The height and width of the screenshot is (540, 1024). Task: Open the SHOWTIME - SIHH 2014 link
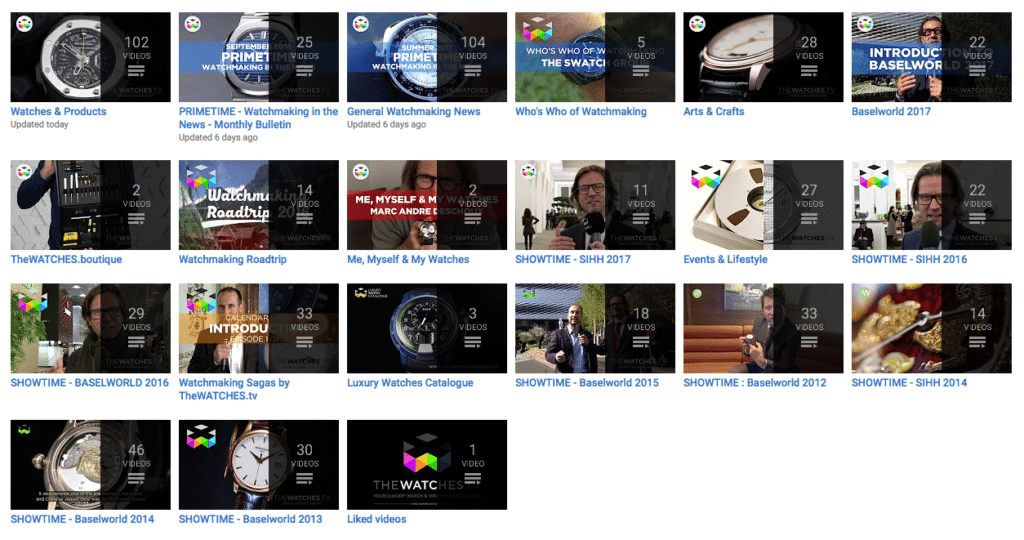point(909,383)
